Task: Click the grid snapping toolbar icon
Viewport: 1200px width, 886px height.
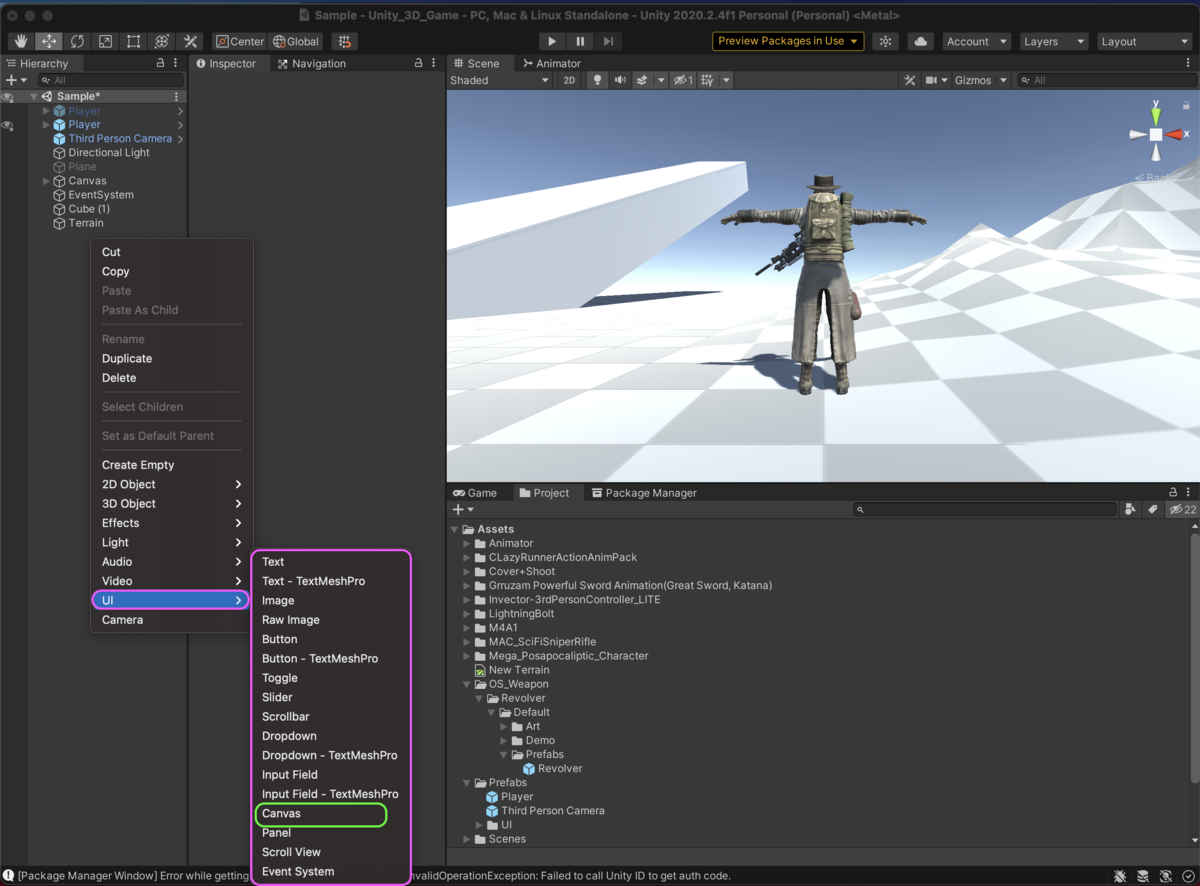Action: [x=345, y=41]
